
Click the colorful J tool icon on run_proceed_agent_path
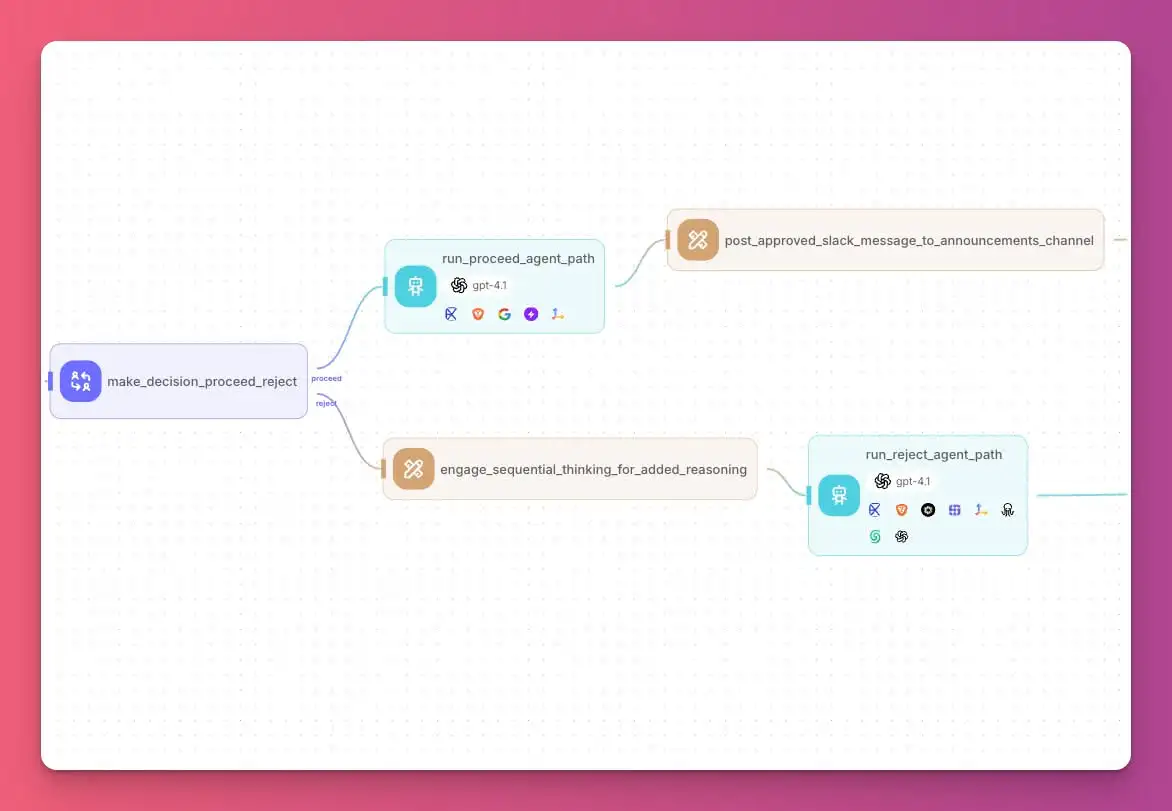click(557, 313)
